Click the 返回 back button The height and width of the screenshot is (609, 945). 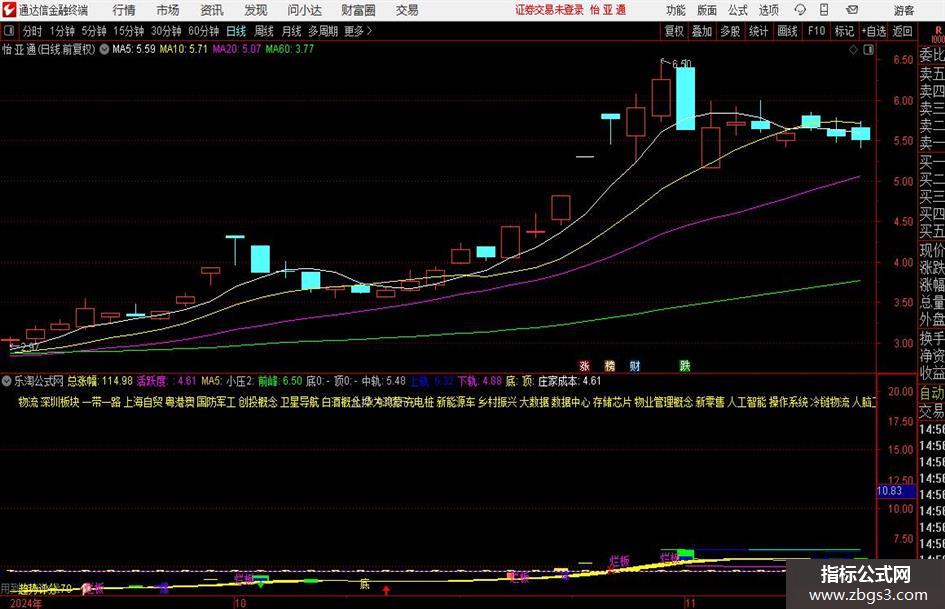[902, 31]
